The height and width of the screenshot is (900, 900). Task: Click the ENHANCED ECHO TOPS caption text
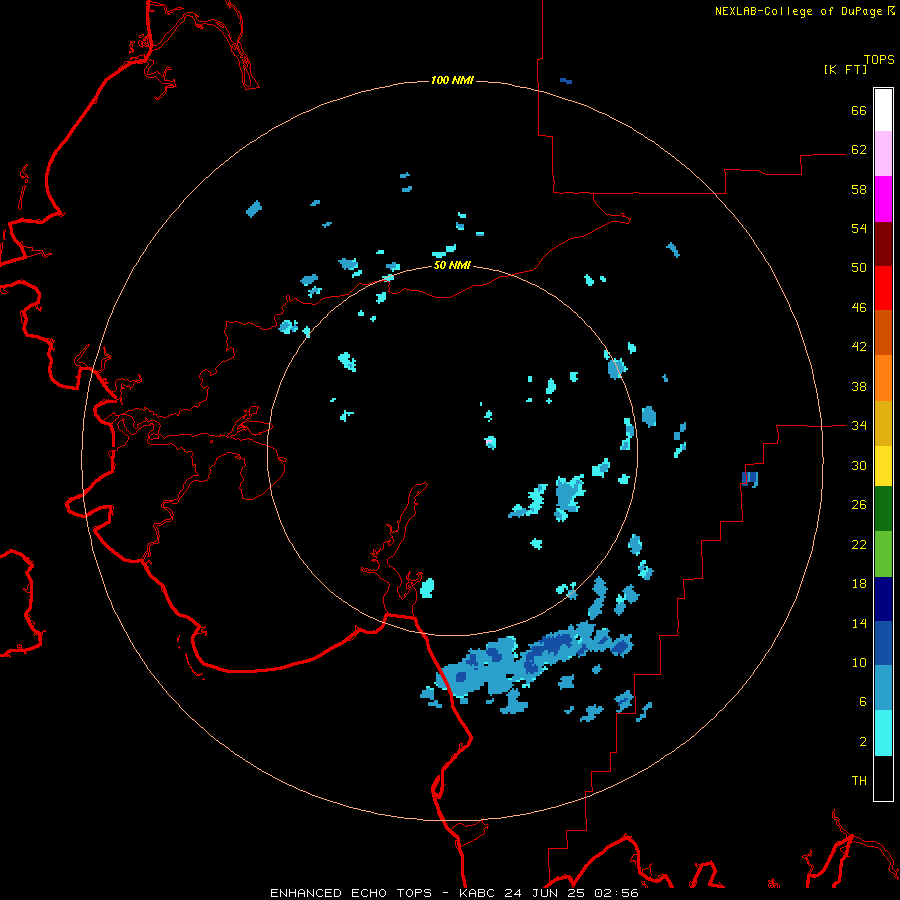point(351,893)
